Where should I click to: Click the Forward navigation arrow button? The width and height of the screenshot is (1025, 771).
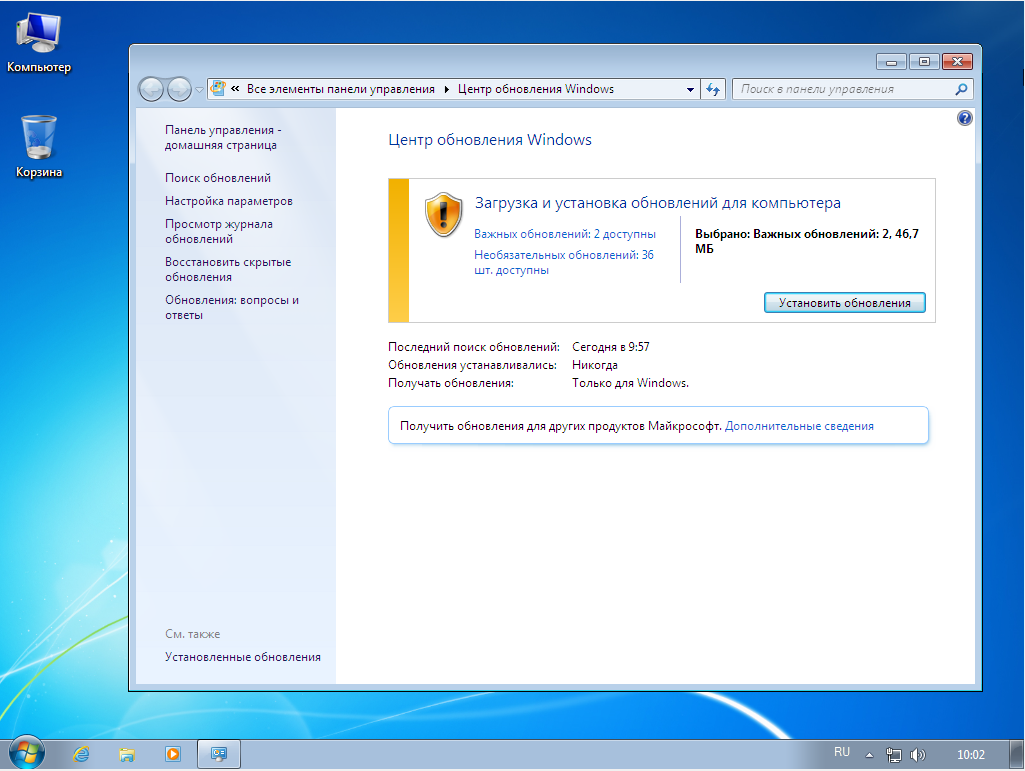click(179, 90)
